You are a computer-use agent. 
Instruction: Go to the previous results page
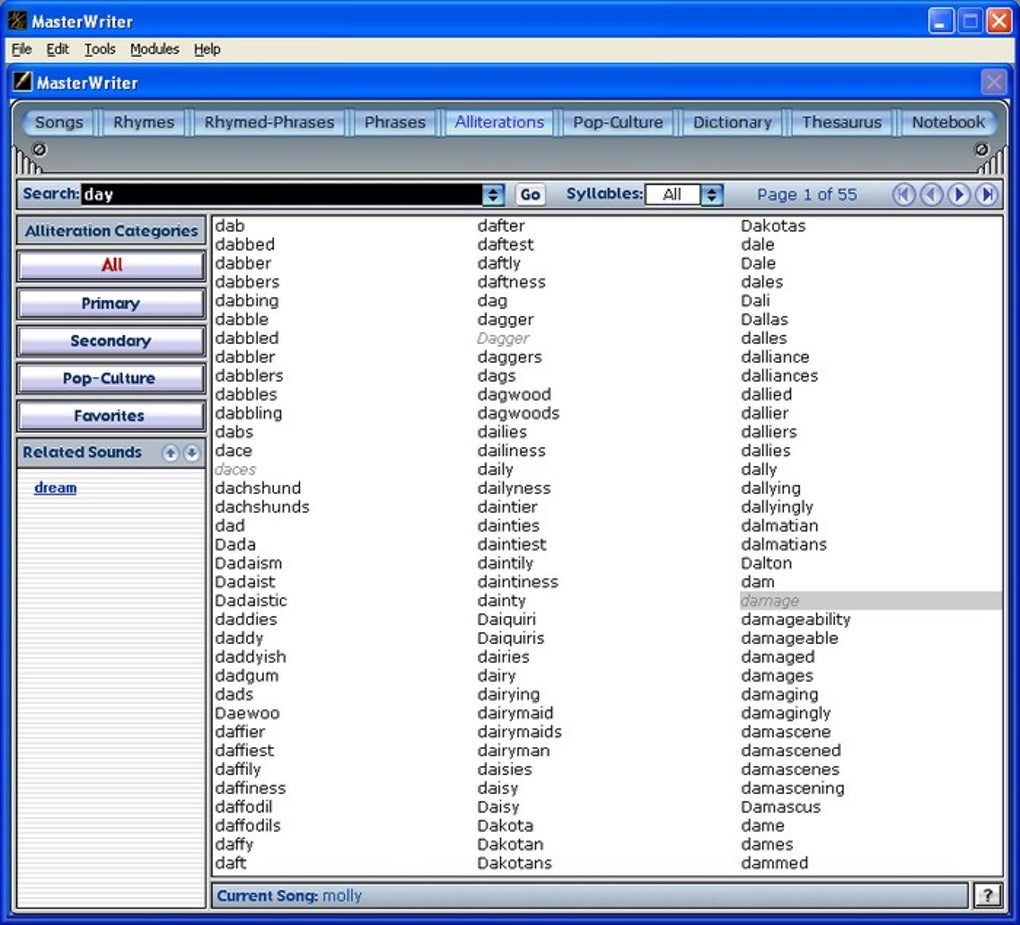coord(931,194)
